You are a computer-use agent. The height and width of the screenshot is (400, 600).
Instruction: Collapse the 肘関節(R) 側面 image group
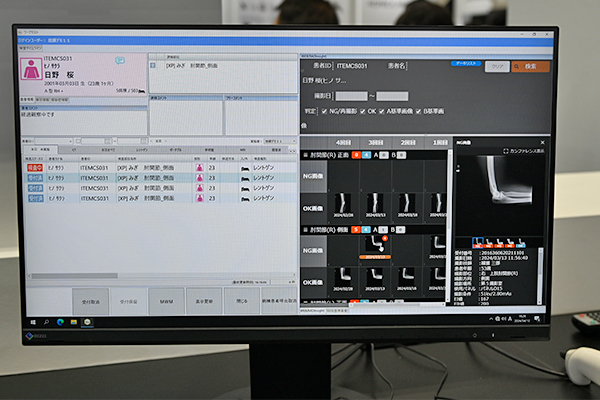point(306,229)
